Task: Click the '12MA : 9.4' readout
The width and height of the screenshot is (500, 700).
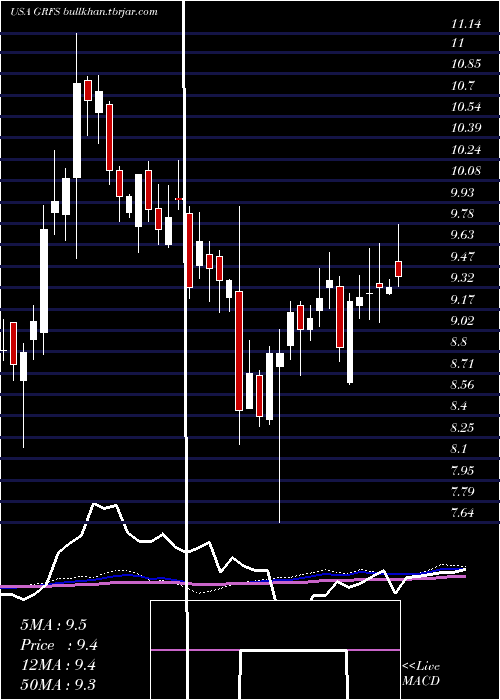Action: point(59,665)
